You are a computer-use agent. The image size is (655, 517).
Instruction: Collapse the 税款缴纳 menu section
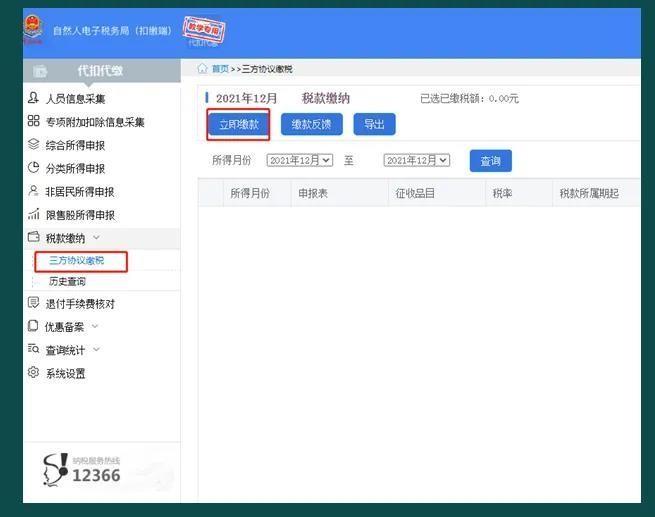96,238
